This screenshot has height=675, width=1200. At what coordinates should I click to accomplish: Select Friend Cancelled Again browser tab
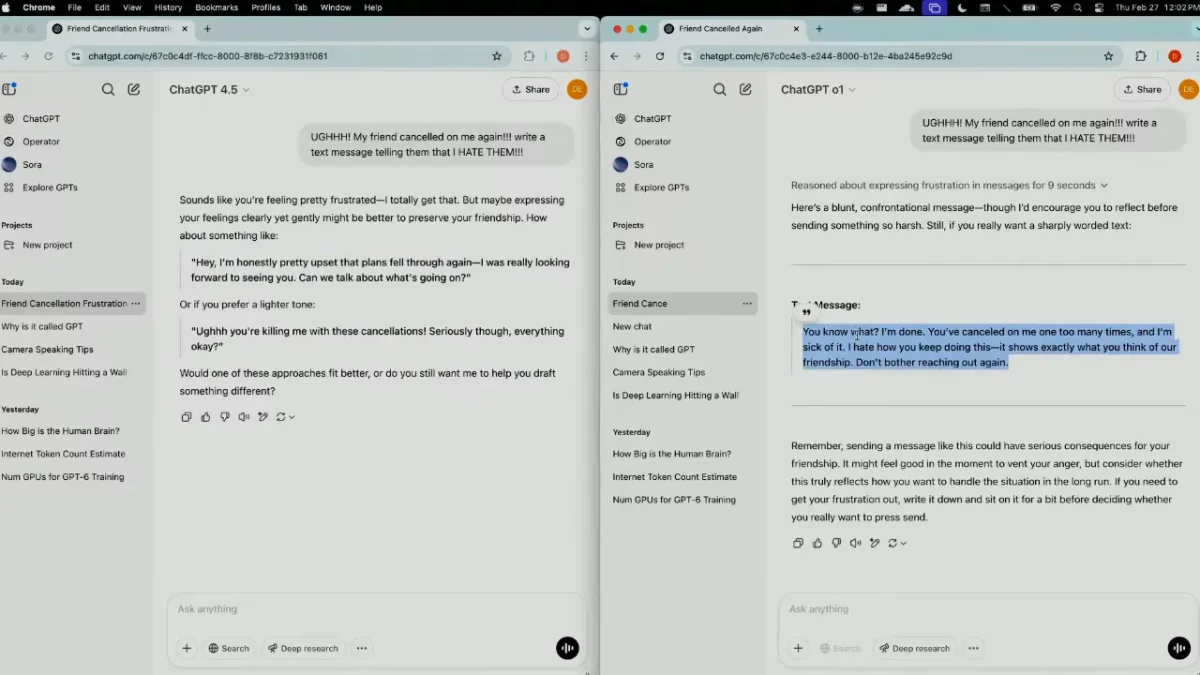click(730, 29)
